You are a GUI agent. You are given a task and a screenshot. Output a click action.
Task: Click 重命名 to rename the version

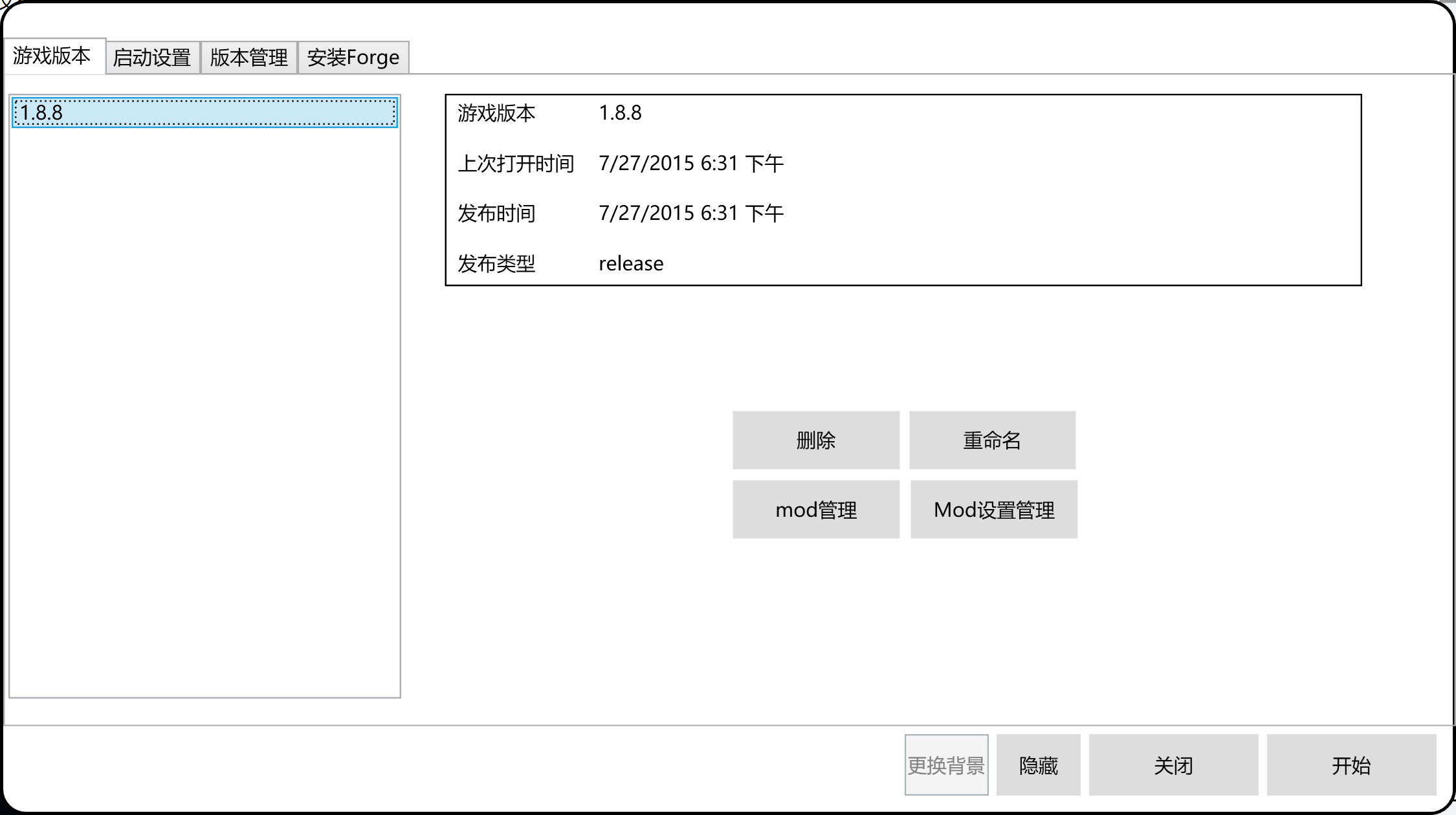point(992,440)
